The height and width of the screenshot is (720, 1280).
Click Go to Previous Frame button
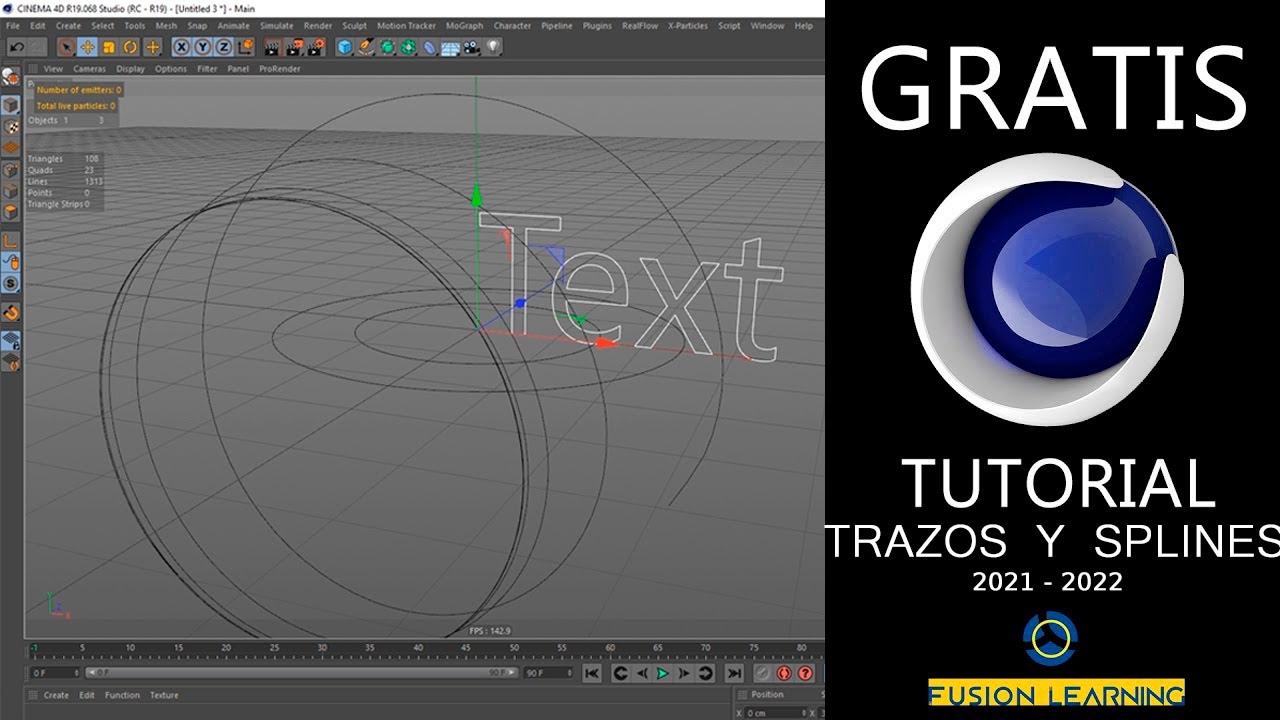click(642, 673)
